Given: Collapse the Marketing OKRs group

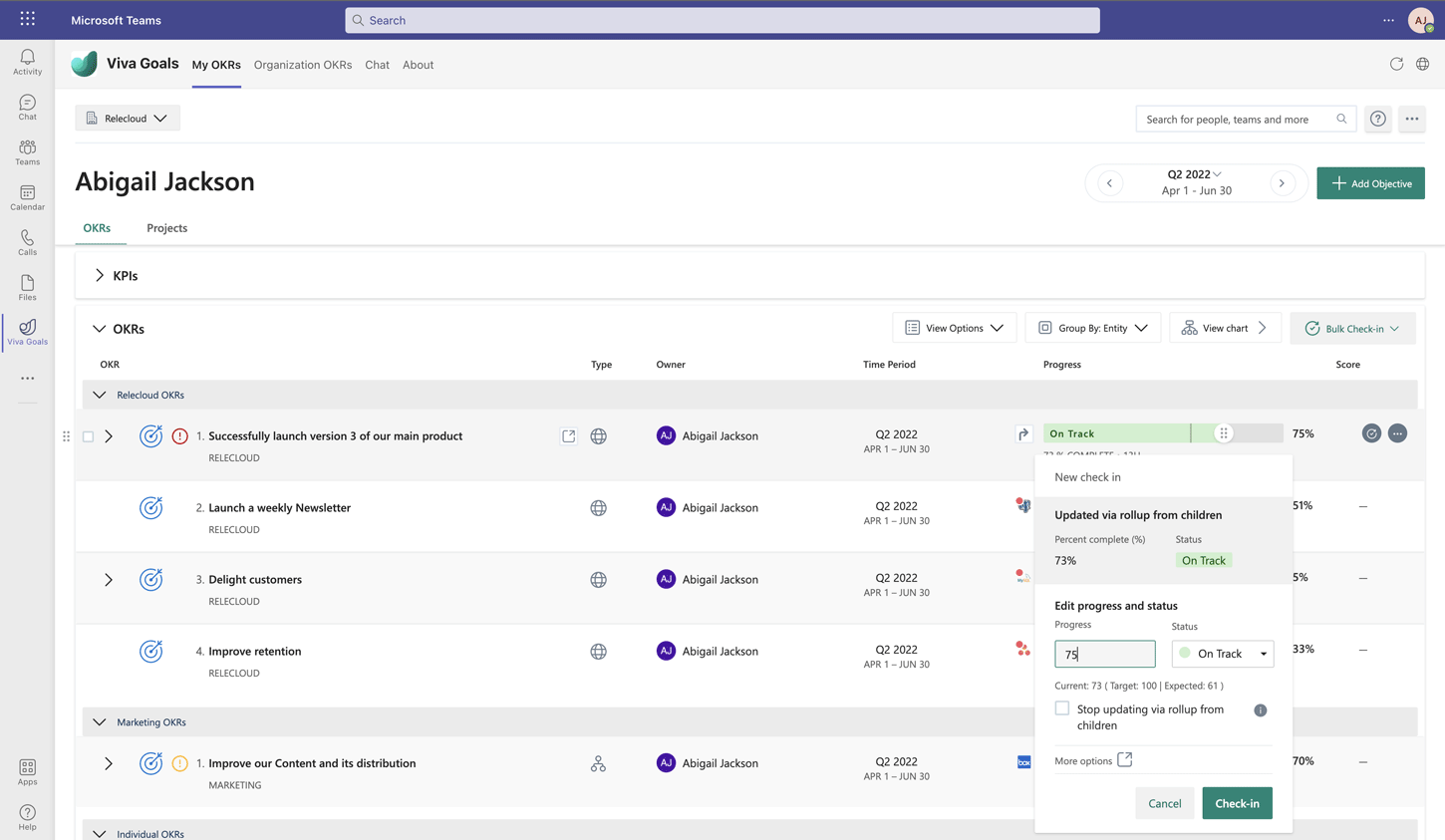Looking at the screenshot, I should [x=99, y=721].
